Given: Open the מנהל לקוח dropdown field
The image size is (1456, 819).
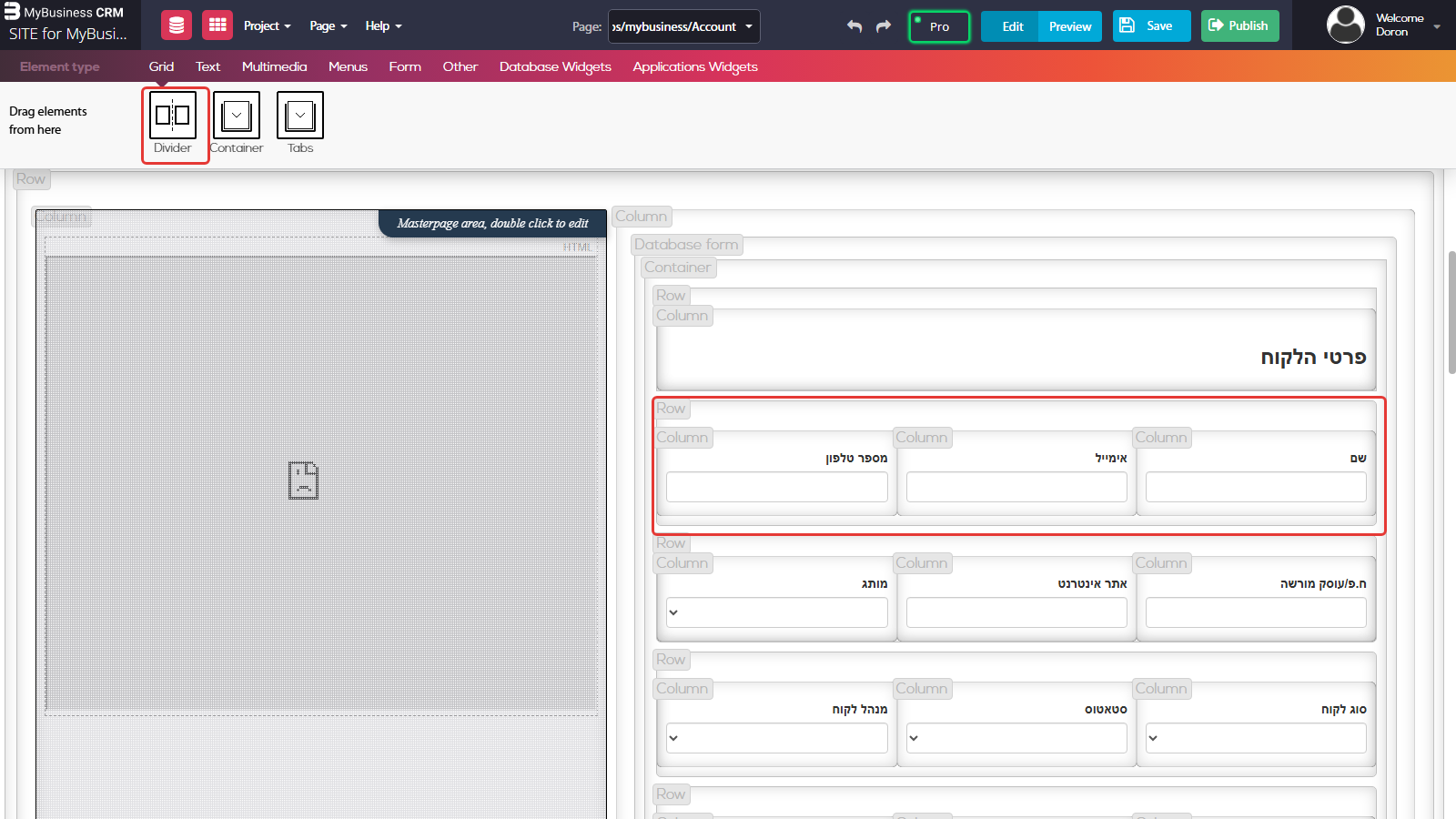Looking at the screenshot, I should [x=777, y=738].
